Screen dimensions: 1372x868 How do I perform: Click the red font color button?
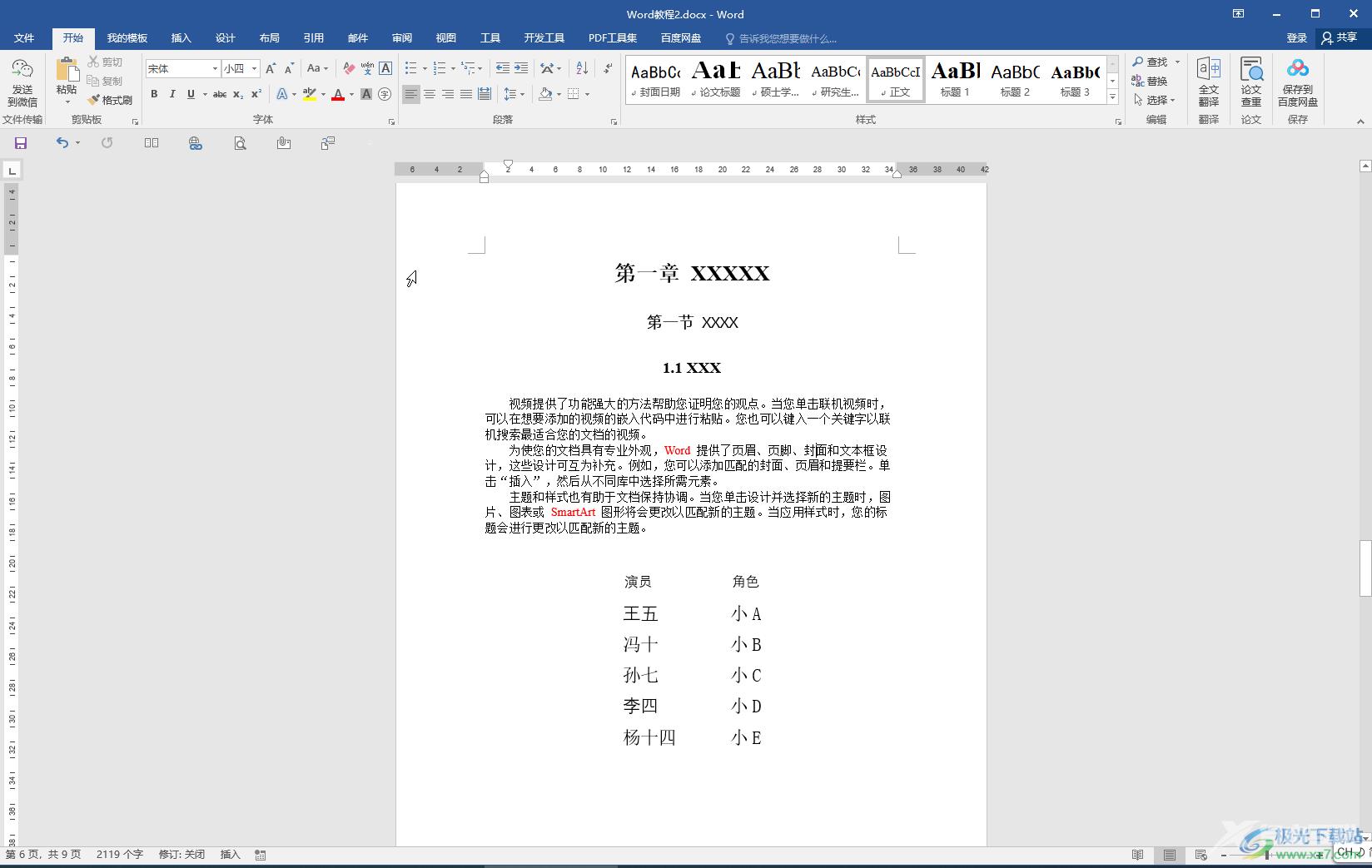337,94
